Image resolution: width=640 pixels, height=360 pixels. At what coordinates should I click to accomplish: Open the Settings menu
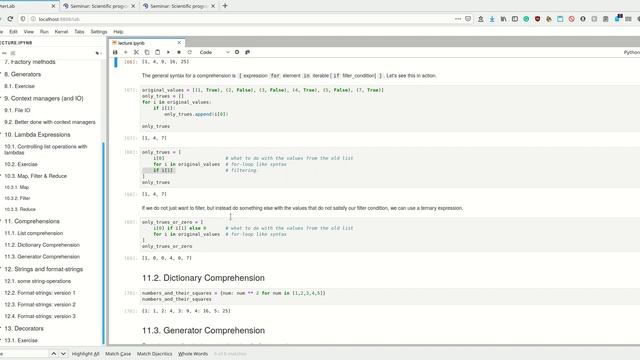(99, 31)
